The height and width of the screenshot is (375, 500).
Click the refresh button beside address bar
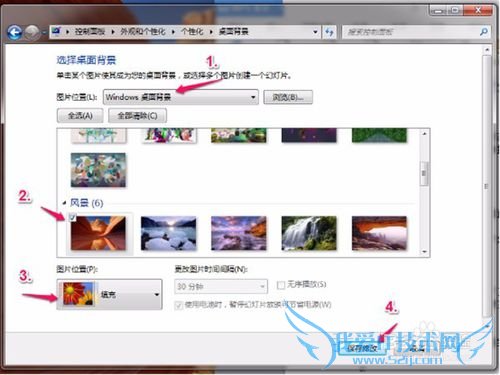[329, 32]
